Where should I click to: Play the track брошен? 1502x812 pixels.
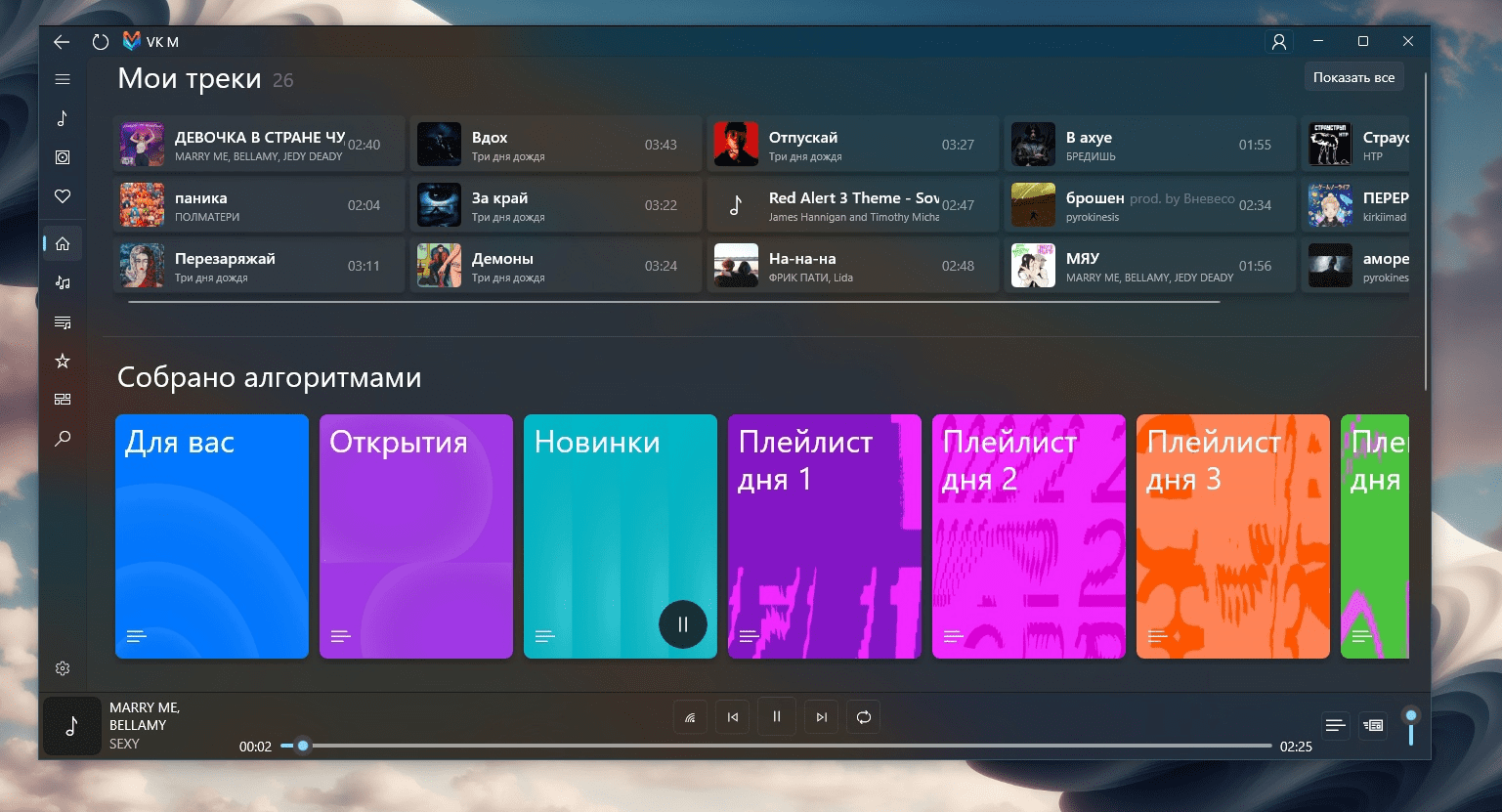click(x=1150, y=205)
